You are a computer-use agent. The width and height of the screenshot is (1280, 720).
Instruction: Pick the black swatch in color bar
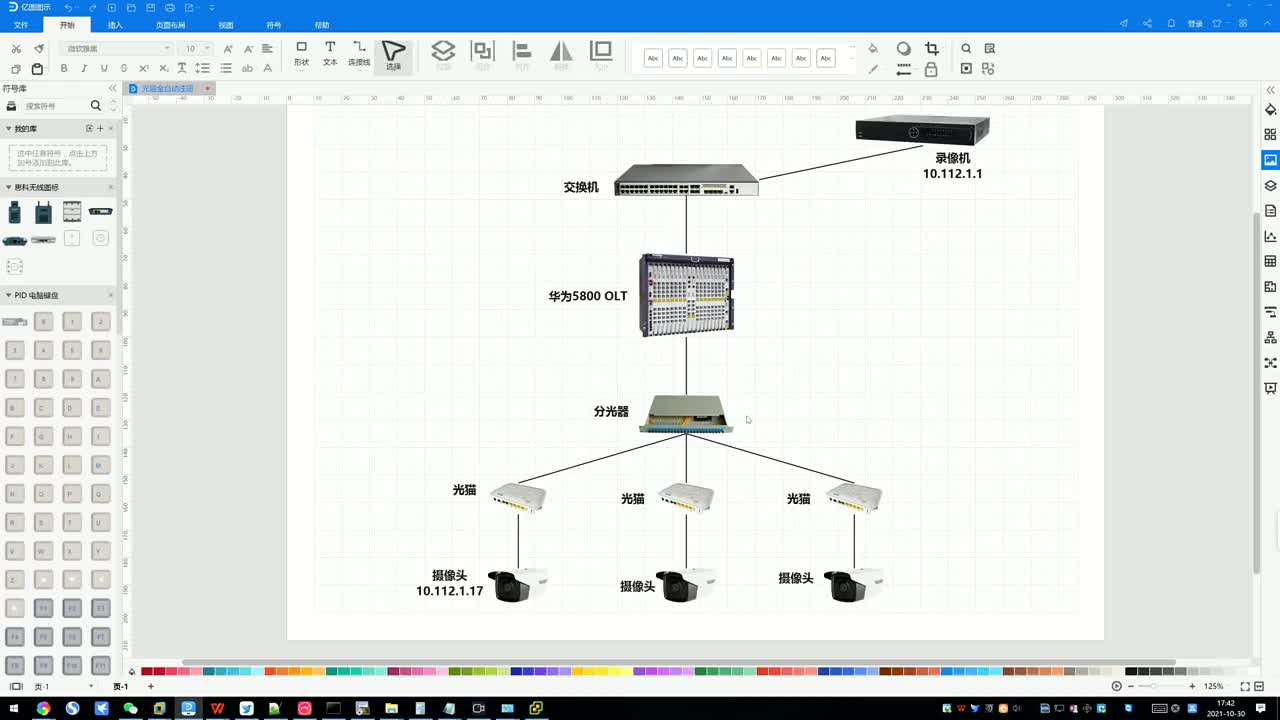(x=1131, y=671)
